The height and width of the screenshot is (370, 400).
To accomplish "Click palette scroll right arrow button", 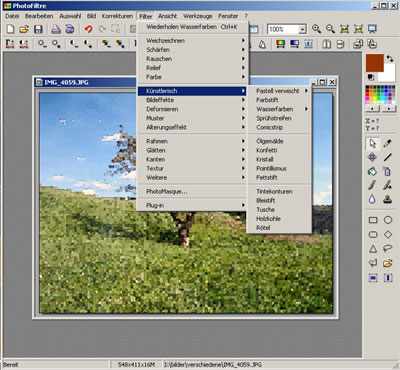I will 389,109.
